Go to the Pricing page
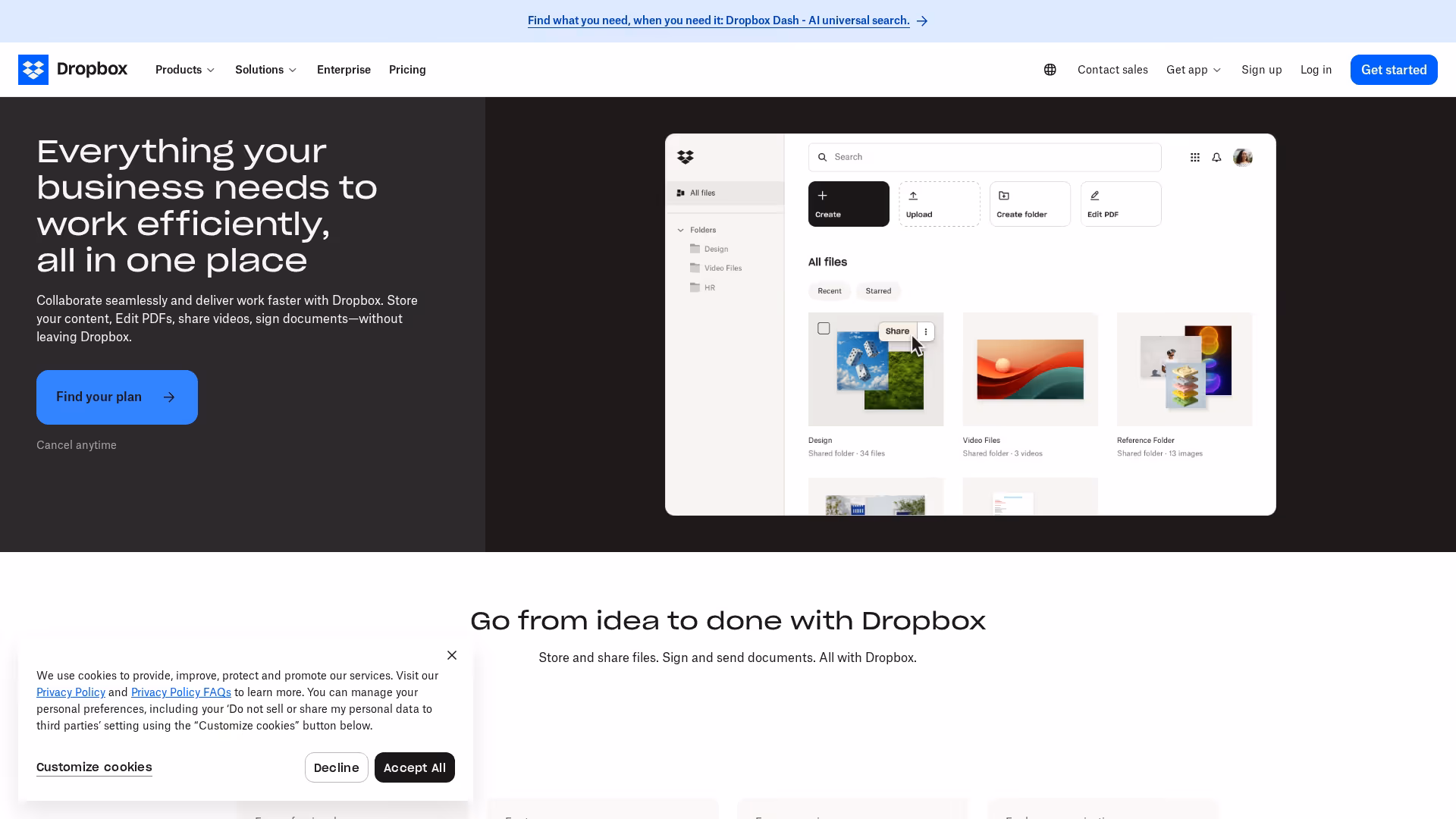 pyautogui.click(x=407, y=69)
